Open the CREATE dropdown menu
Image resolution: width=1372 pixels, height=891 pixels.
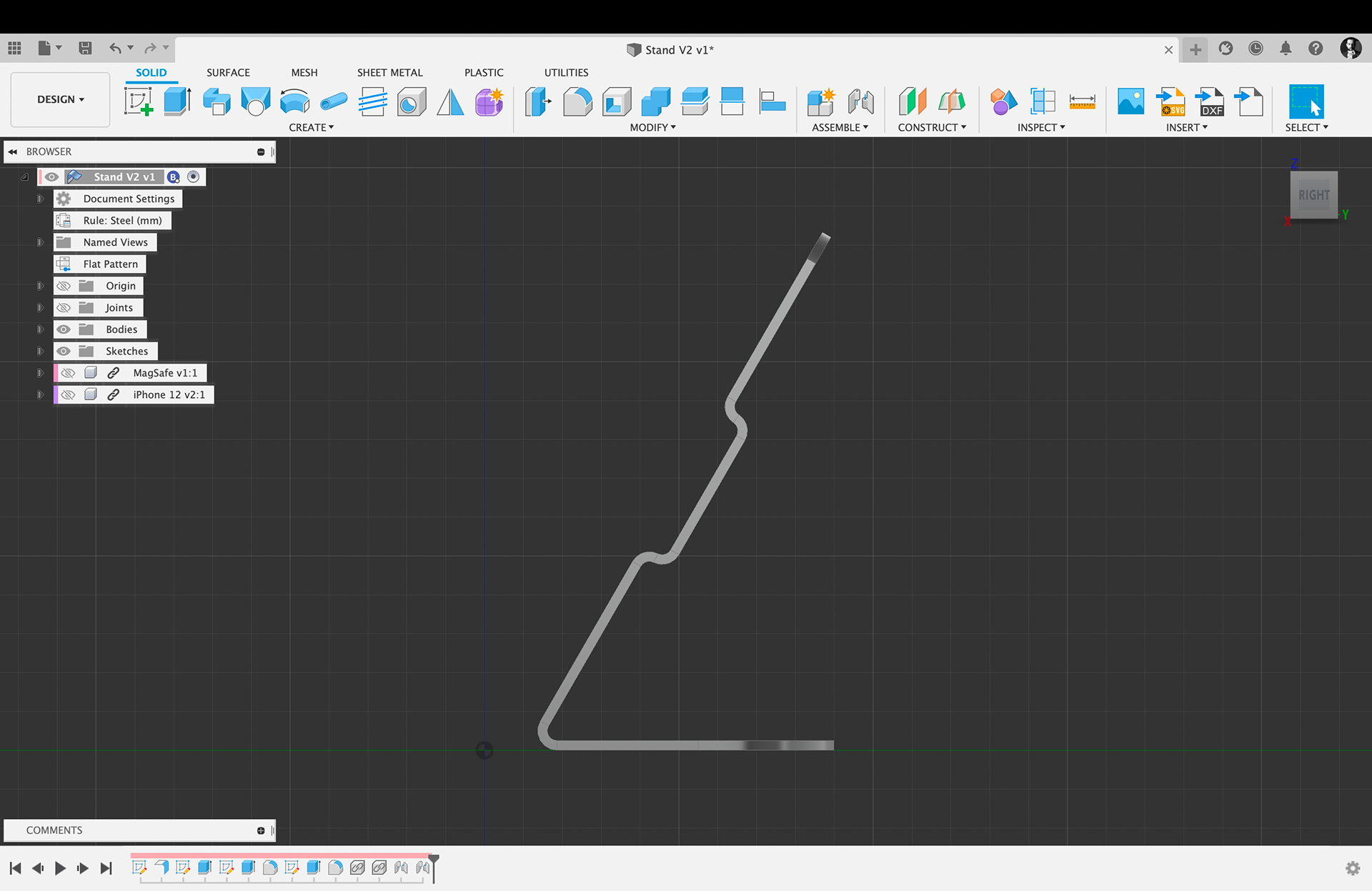pos(311,127)
